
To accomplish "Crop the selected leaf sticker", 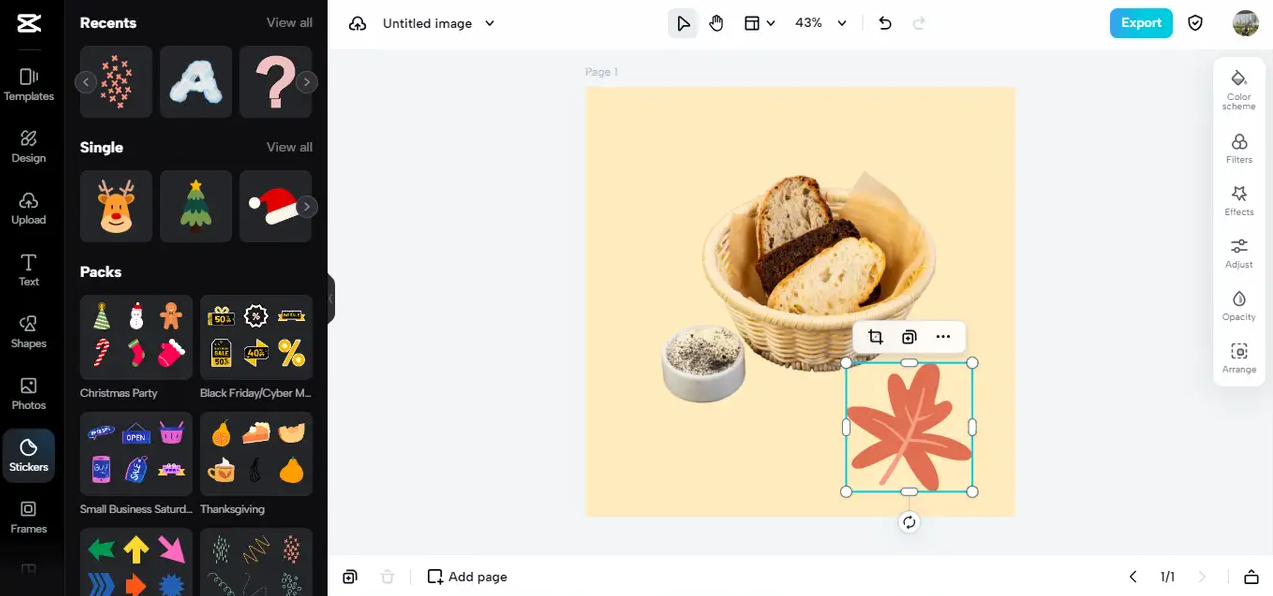I will click(875, 337).
